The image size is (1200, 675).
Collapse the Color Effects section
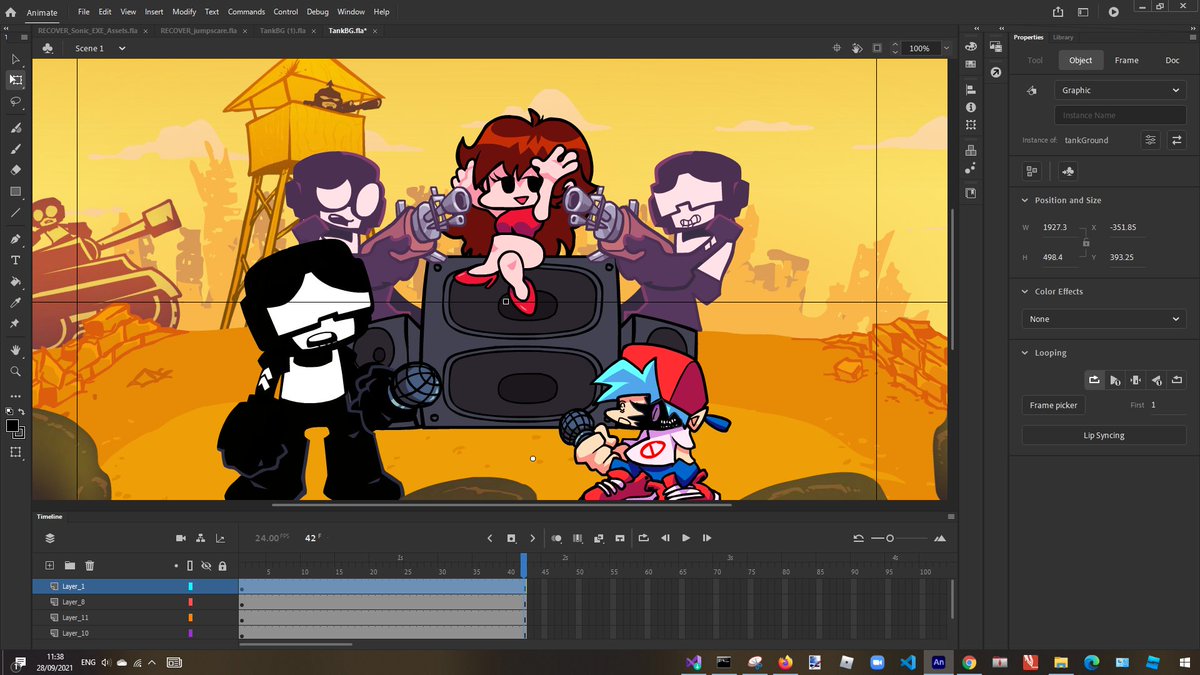click(1024, 291)
